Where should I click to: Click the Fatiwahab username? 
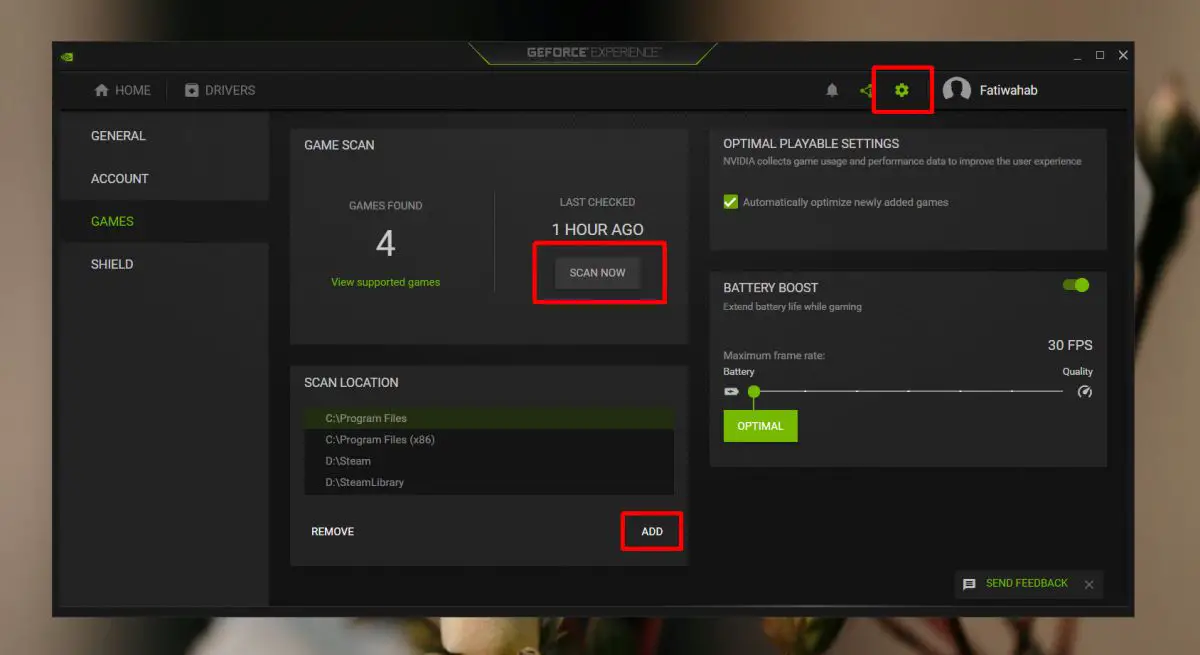point(1008,90)
